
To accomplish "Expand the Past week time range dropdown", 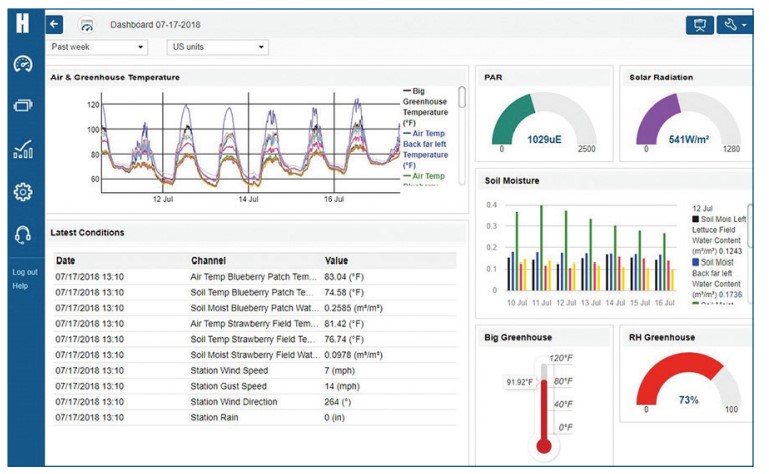I will 98,47.
